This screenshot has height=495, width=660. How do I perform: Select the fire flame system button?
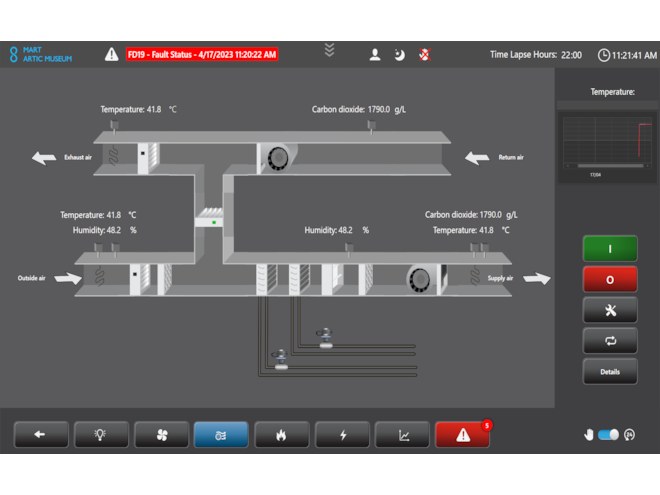pos(281,435)
